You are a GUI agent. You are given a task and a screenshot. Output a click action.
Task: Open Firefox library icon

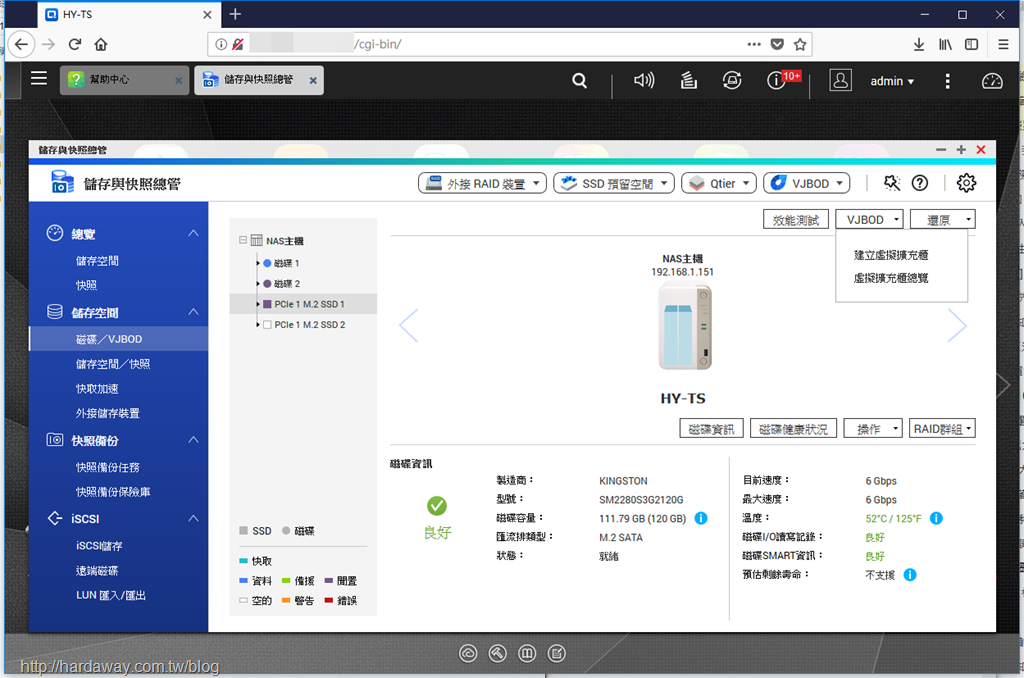(x=945, y=44)
